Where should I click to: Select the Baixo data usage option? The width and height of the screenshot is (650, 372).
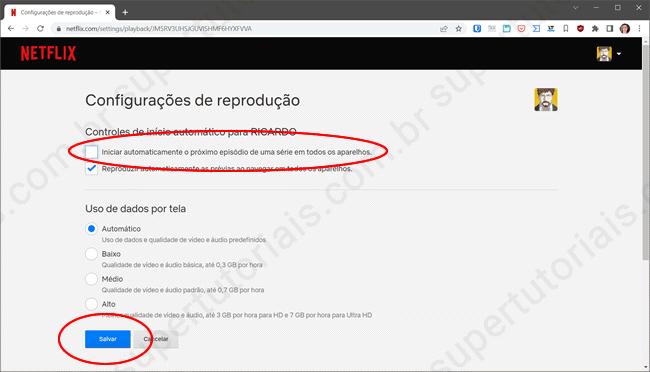coord(92,254)
